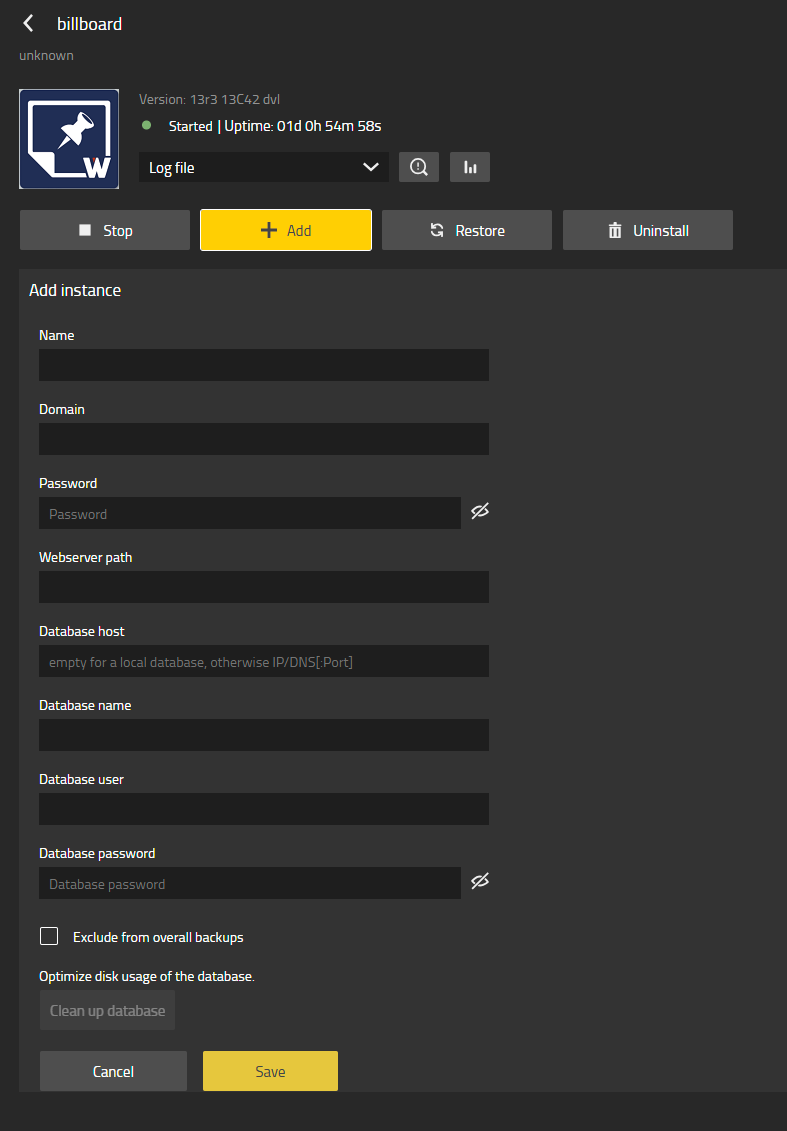Image resolution: width=787 pixels, height=1131 pixels.
Task: Click Restore button
Action: 467,230
